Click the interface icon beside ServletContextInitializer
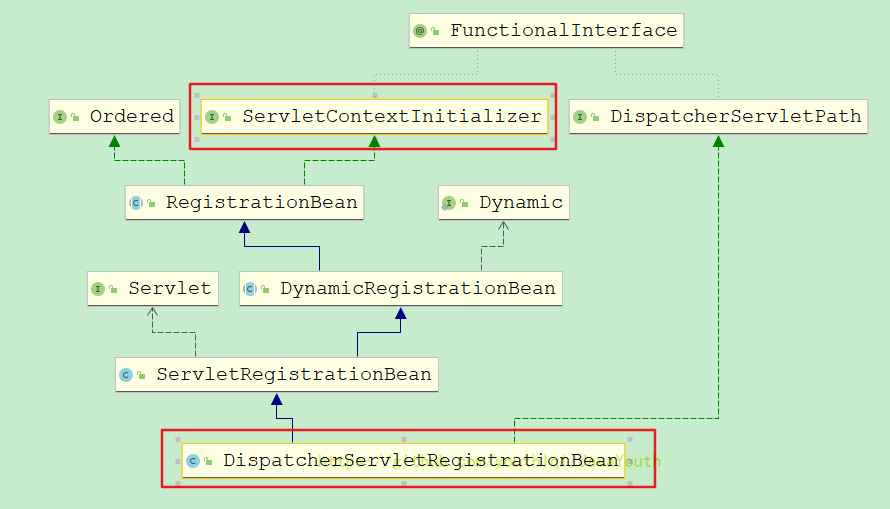This screenshot has width=890, height=509. click(x=213, y=117)
